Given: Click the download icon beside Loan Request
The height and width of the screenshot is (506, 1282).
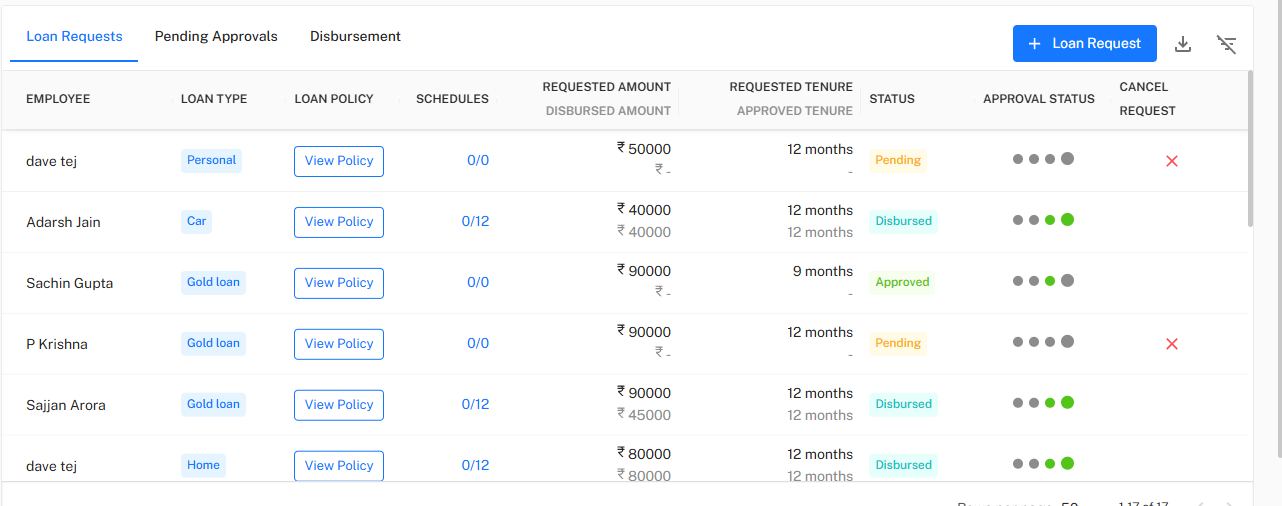Looking at the screenshot, I should click(1183, 44).
